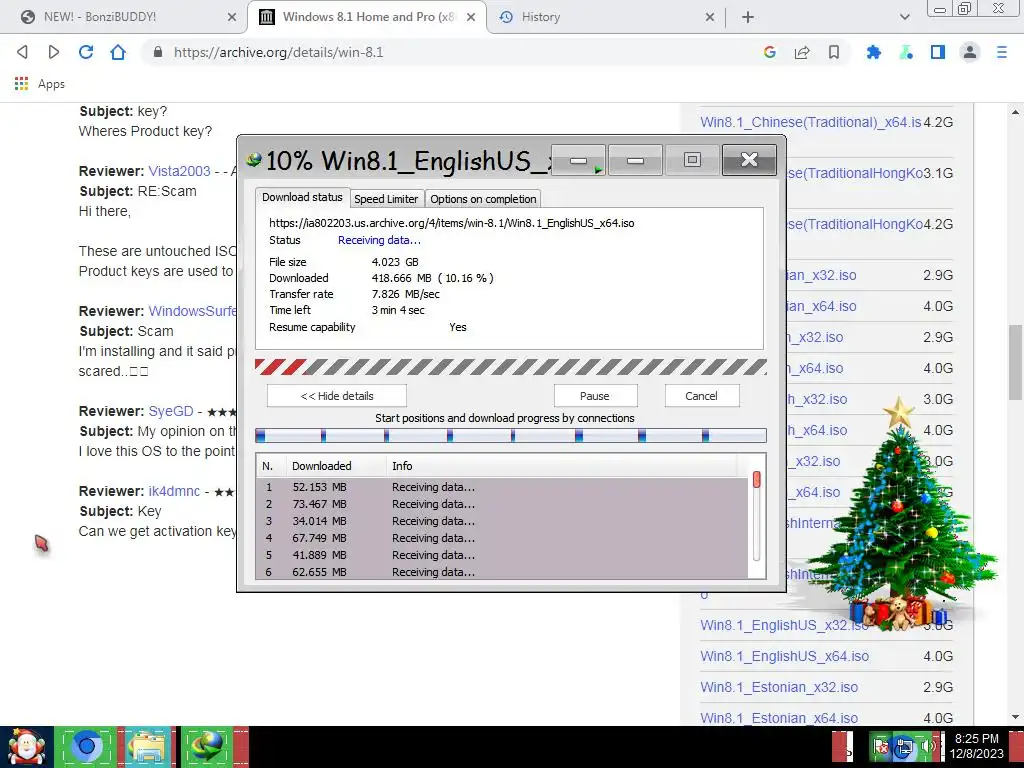Viewport: 1024px width, 768px height.
Task: Open File Explorer from the taskbar
Action: (x=149, y=747)
